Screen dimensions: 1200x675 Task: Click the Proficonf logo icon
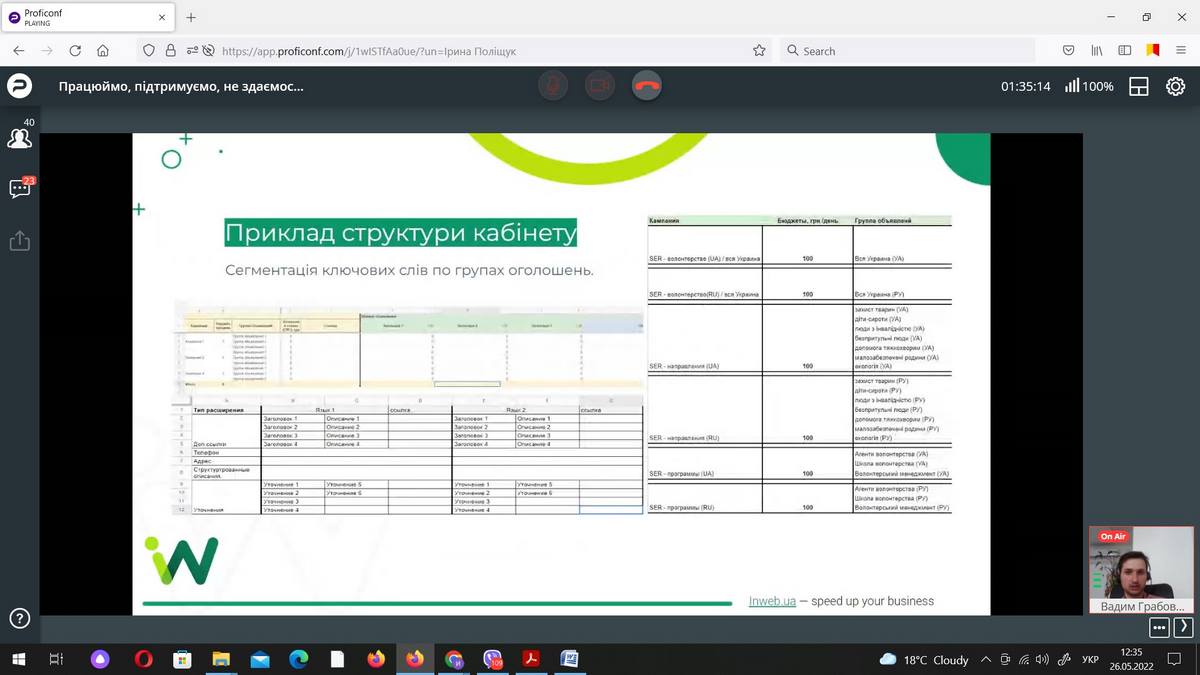coord(19,86)
